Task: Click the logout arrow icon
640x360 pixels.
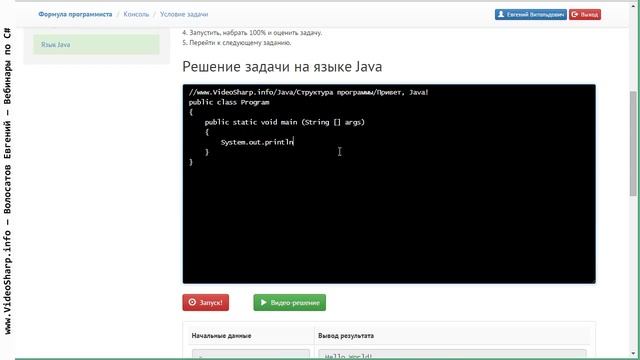Action: [x=575, y=14]
